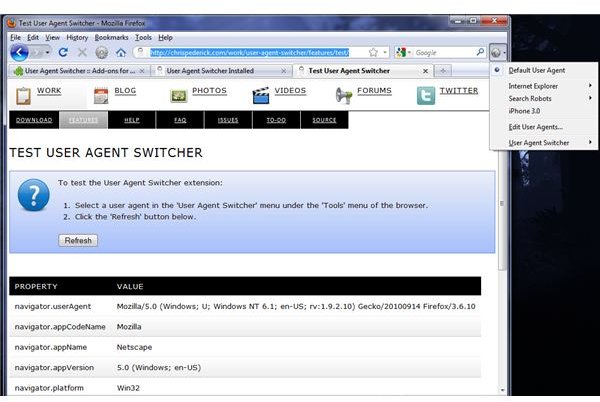
Task: Open the Edit menu
Action: coord(33,37)
